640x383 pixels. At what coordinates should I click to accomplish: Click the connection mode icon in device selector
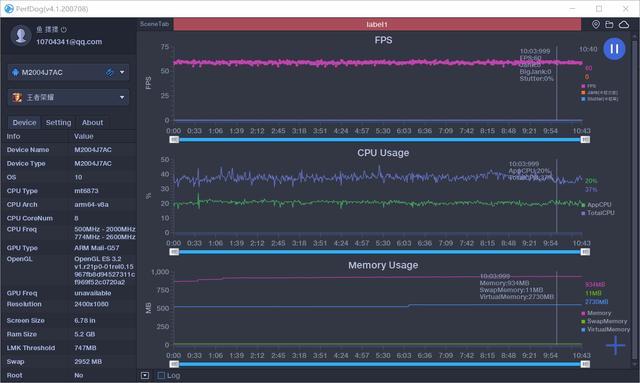tap(109, 72)
